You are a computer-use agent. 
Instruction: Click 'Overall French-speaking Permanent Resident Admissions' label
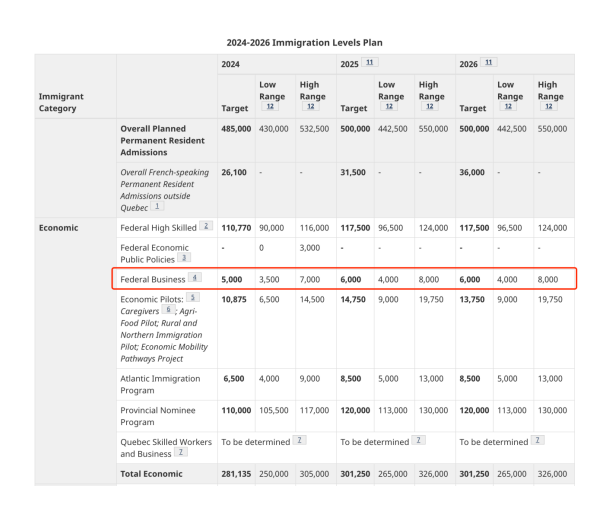pyautogui.click(x=164, y=190)
